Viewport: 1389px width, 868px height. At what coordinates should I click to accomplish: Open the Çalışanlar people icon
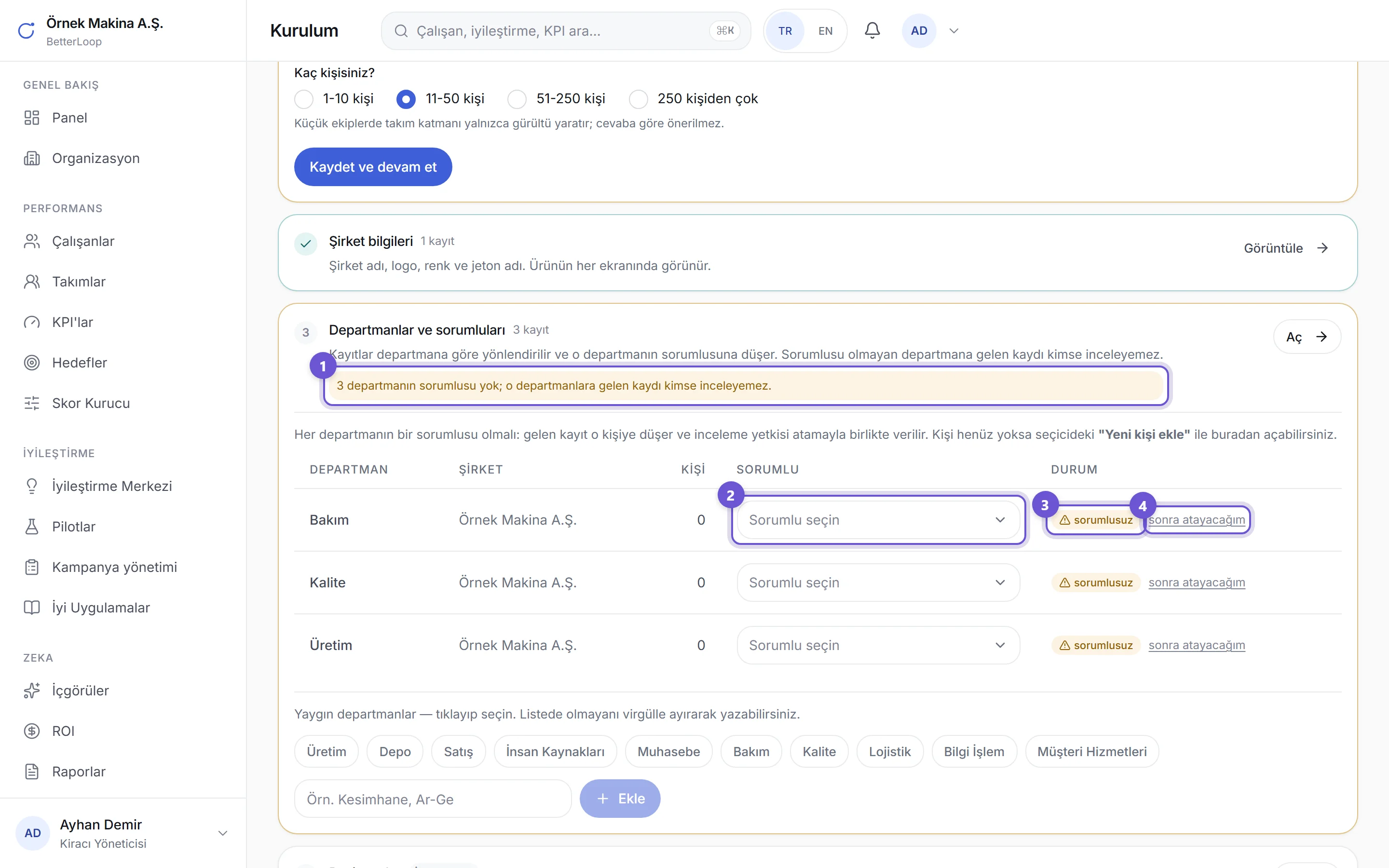point(31,241)
